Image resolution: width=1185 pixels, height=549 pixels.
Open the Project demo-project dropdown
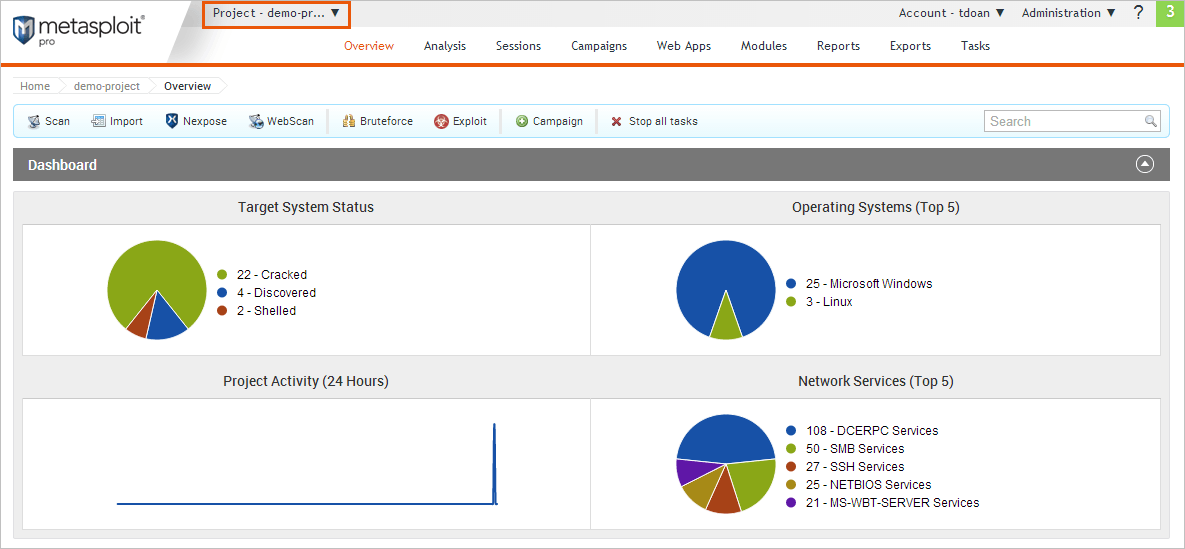(276, 14)
